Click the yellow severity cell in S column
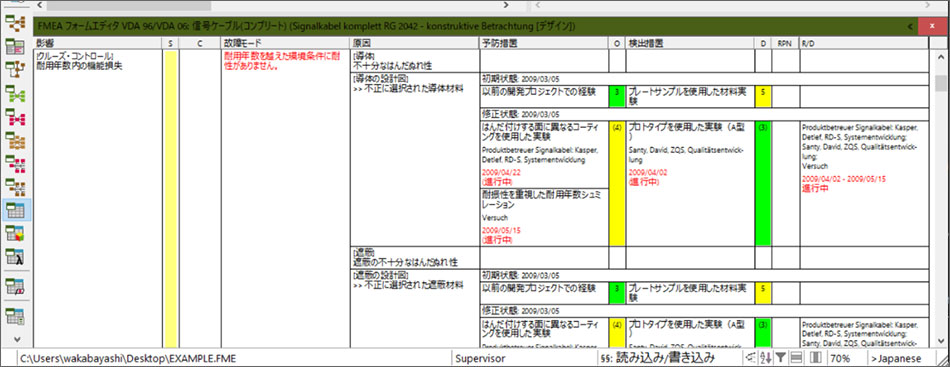The width and height of the screenshot is (950, 367). [171, 199]
